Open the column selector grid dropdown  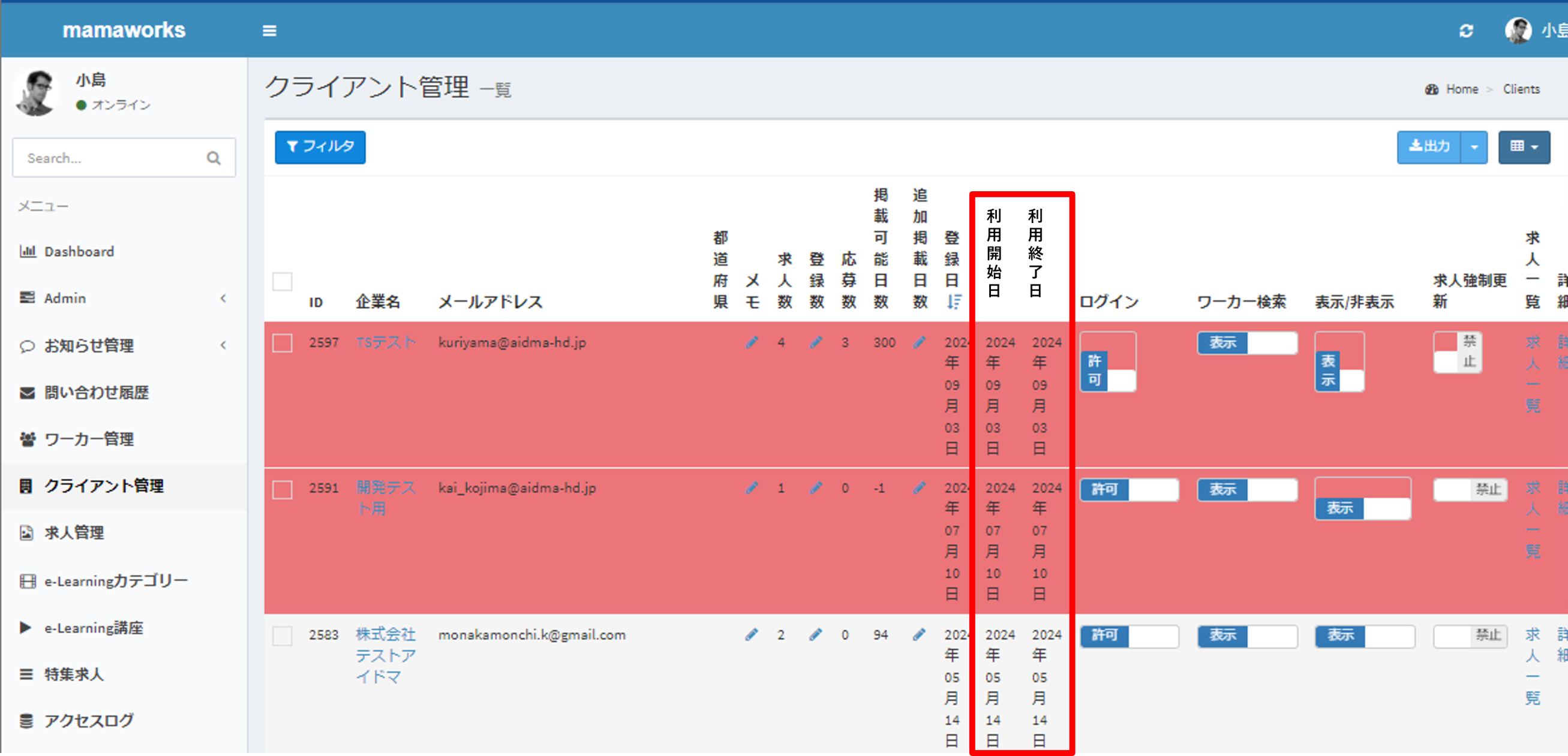(1524, 147)
